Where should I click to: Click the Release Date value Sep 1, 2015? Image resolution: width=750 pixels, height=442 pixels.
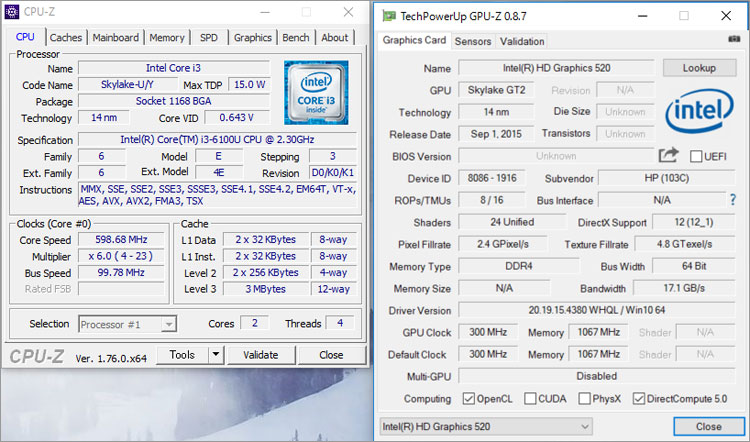tap(496, 134)
